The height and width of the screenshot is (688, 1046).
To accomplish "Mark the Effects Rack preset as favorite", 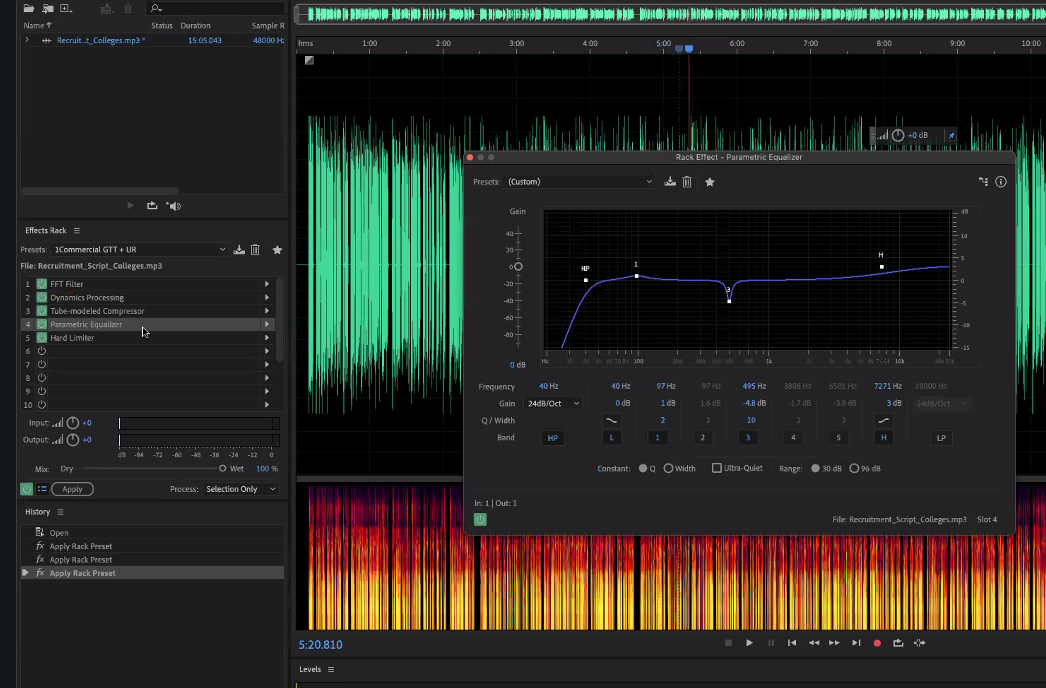I will tap(277, 250).
